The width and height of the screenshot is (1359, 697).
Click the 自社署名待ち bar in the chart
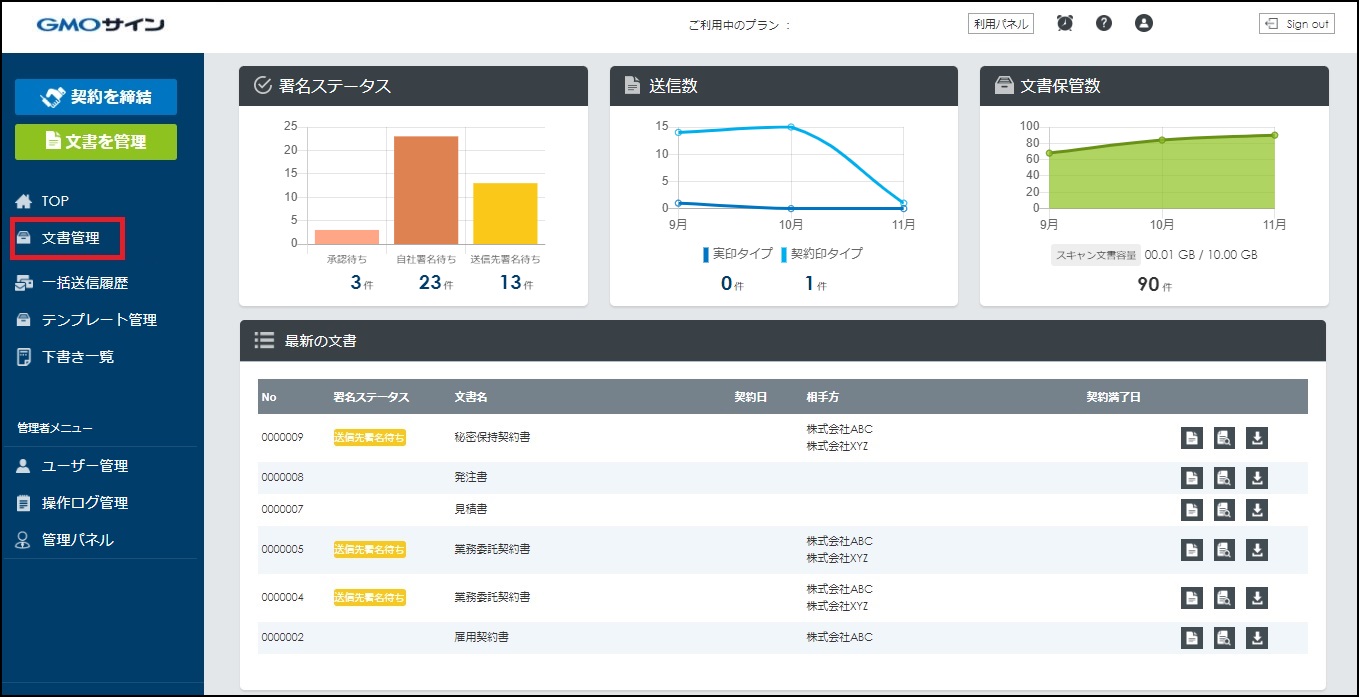click(425, 190)
